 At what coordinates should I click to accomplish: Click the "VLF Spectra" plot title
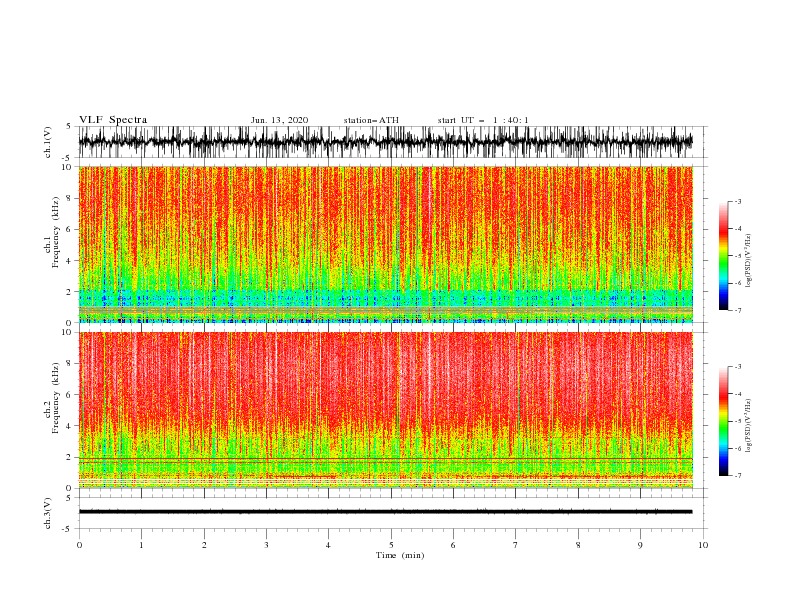point(113,120)
